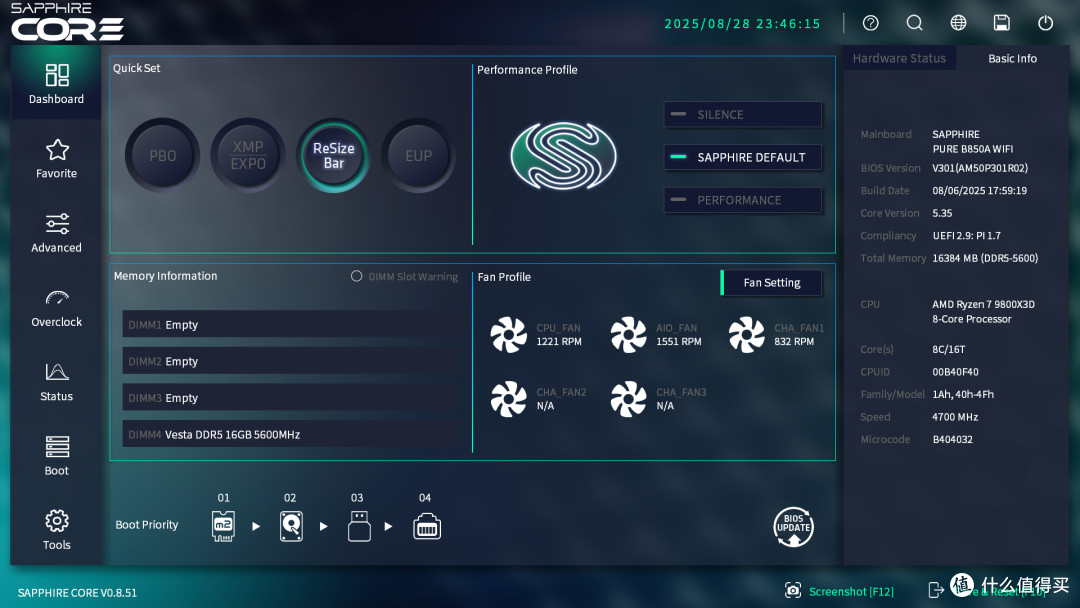
Task: Click the Microcode B404032 value
Action: (953, 439)
